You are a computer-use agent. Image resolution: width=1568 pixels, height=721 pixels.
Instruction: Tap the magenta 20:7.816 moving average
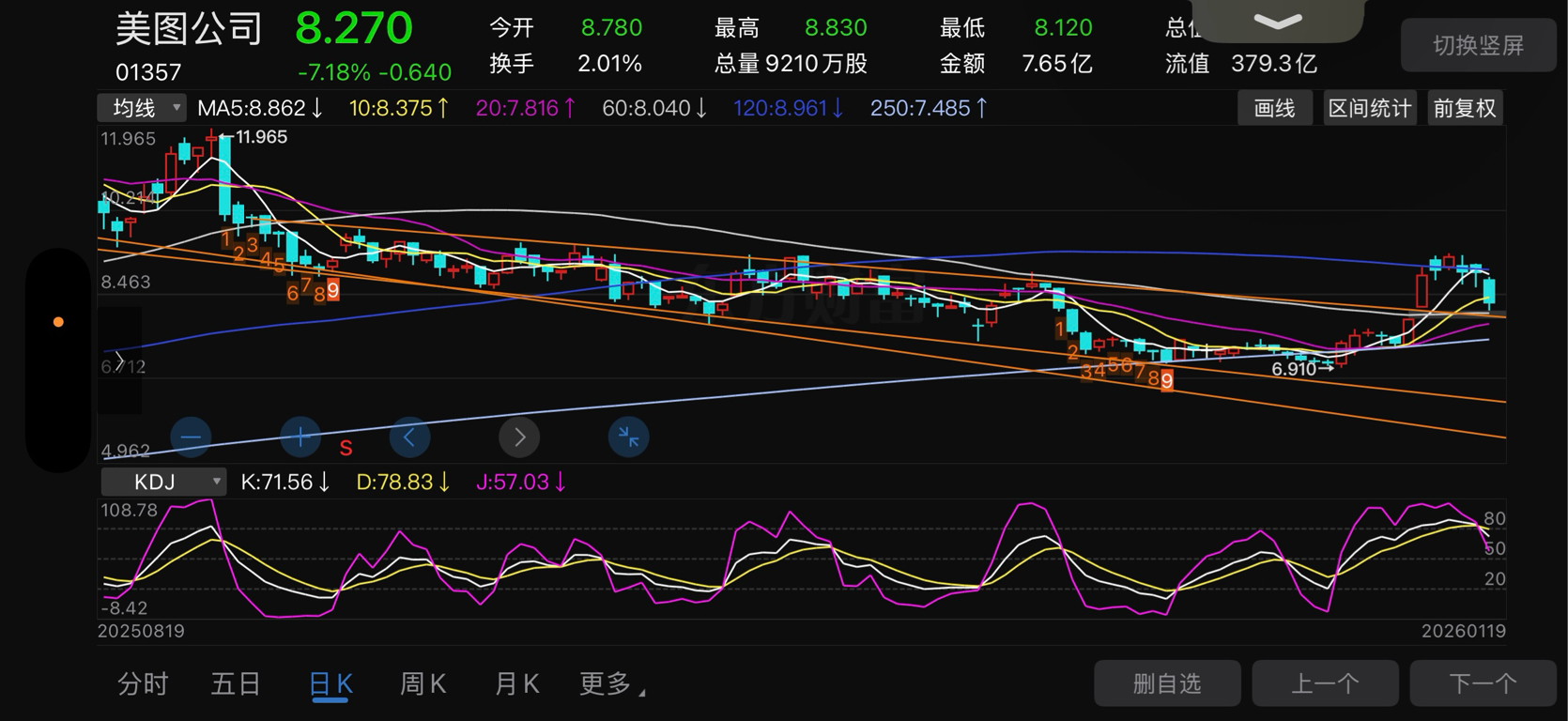(x=526, y=108)
